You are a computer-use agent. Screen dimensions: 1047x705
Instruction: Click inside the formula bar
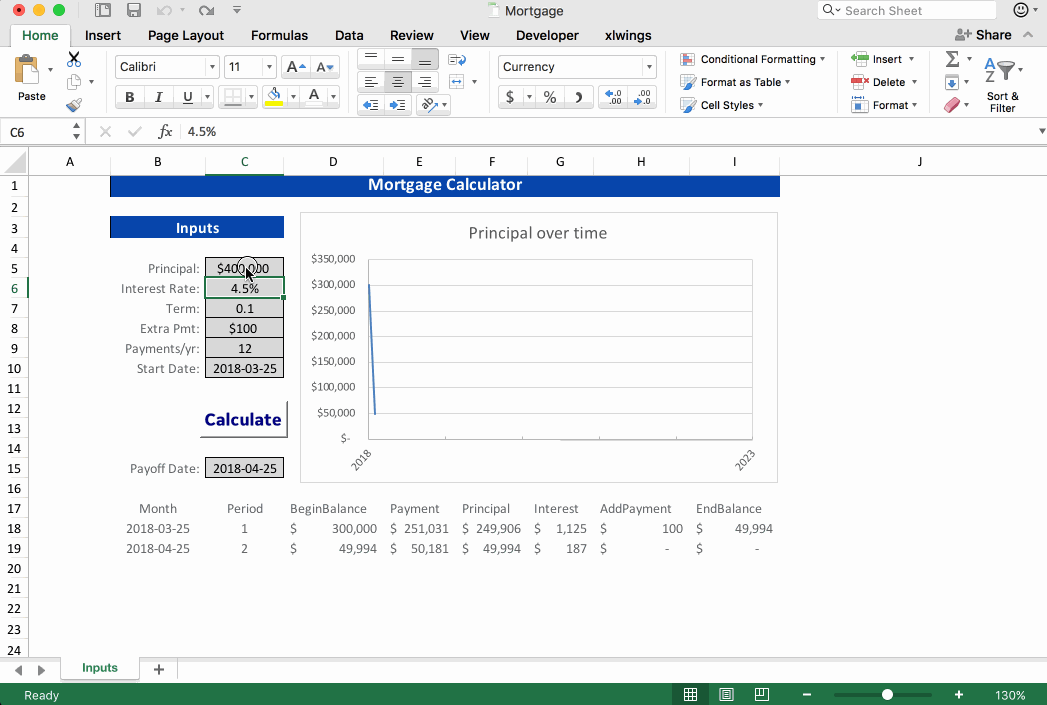400,131
